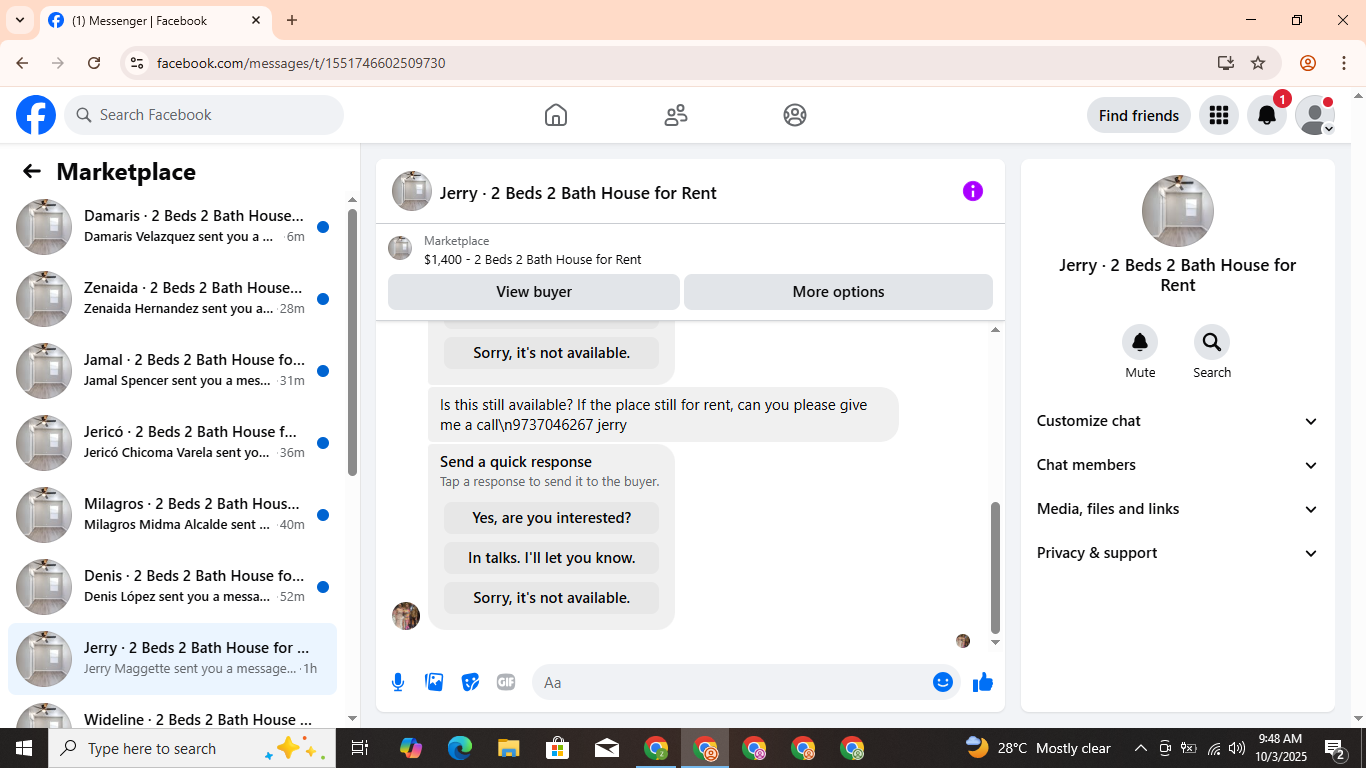The image size is (1366, 768).
Task: Open the clock showing 9:48 AM
Action: click(1279, 748)
